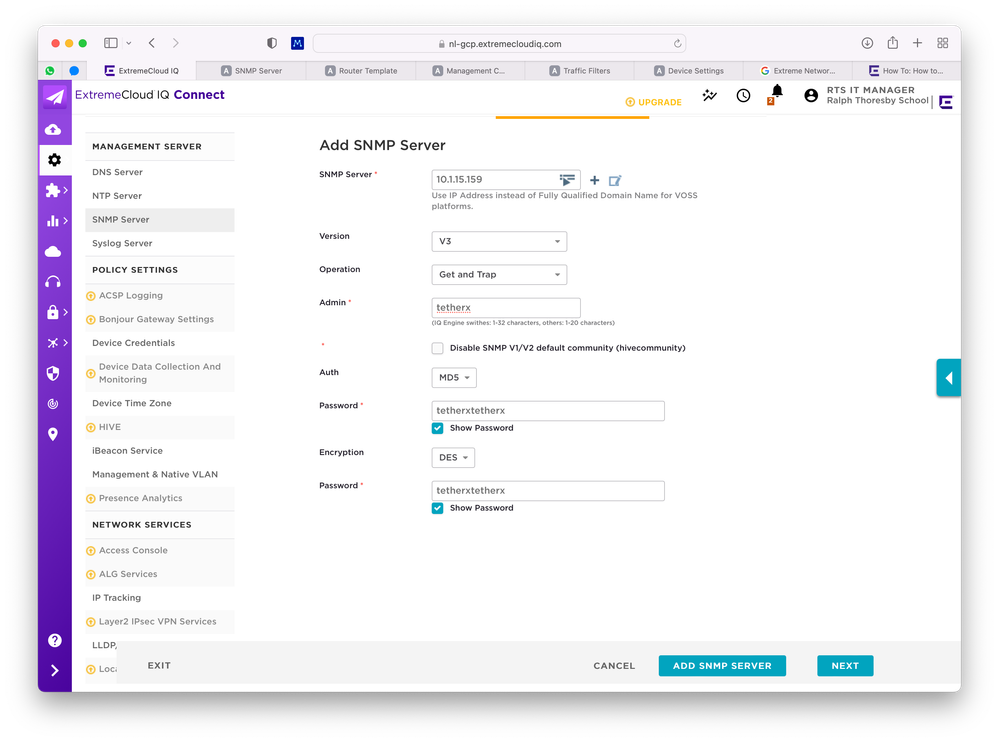This screenshot has width=999, height=742.
Task: Select Syslog Server in the left menu
Action: click(x=122, y=243)
